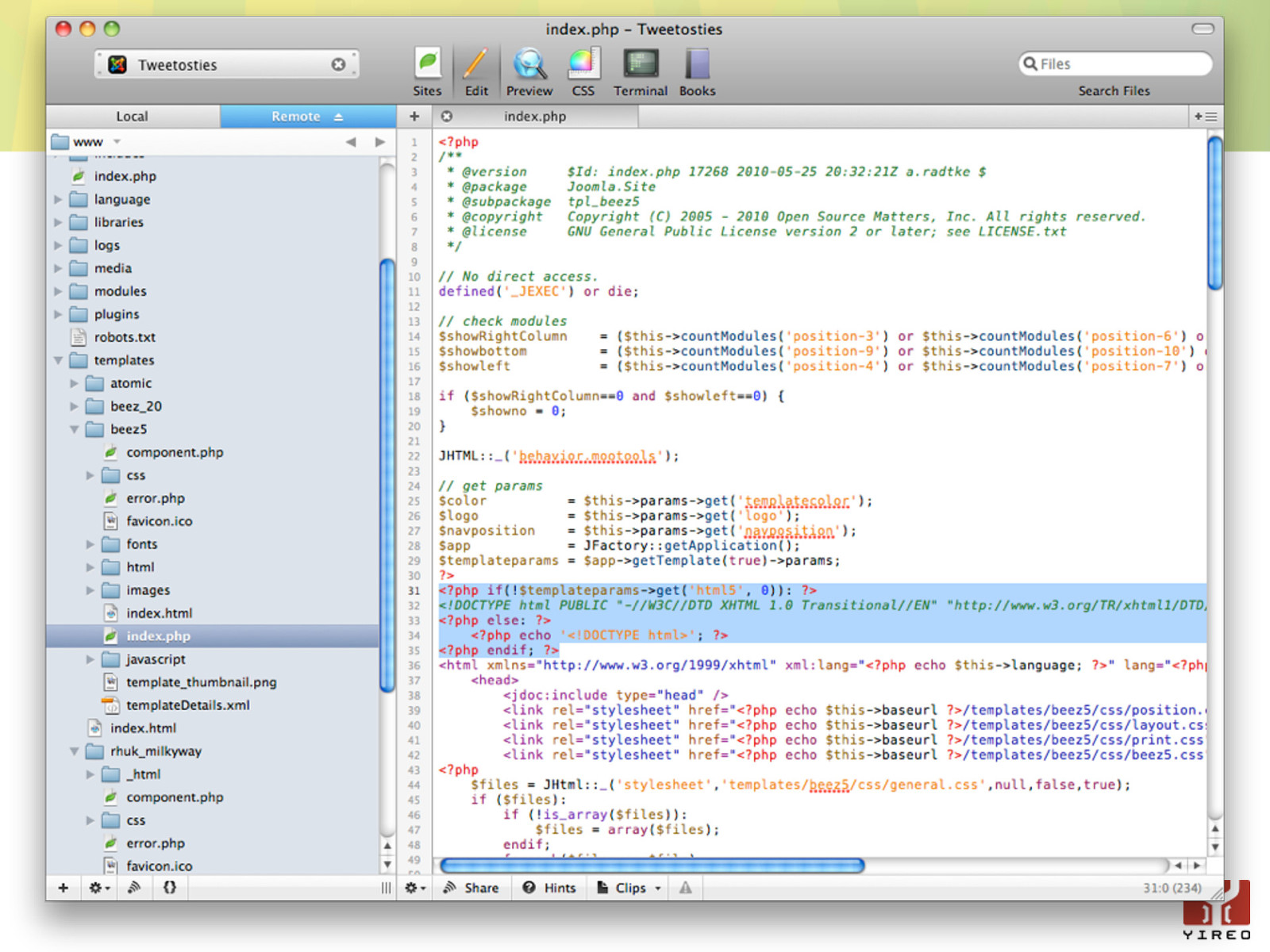This screenshot has height=952, width=1270.
Task: Expand the _html folder
Action: [90, 774]
